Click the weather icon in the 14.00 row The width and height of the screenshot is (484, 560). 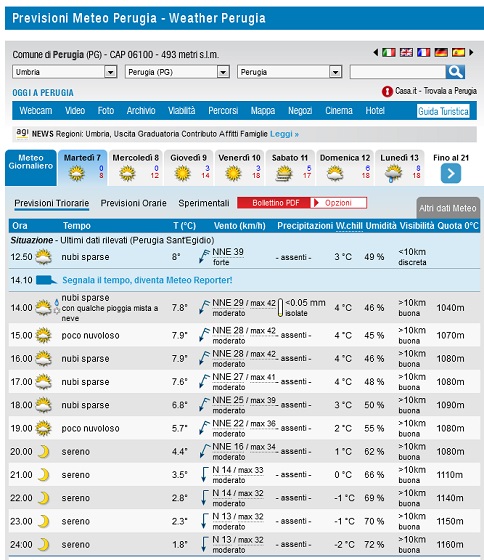click(x=44, y=308)
